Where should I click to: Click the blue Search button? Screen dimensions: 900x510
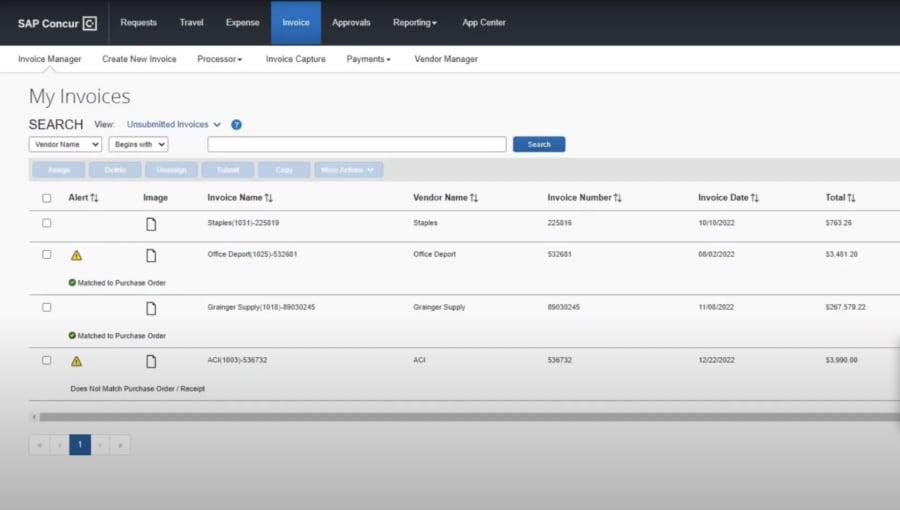539,145
